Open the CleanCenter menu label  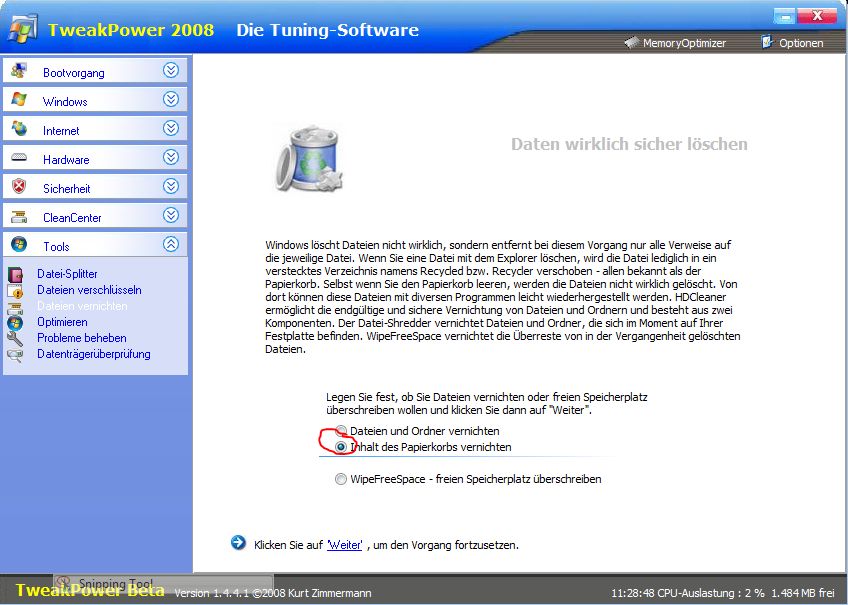[x=72, y=218]
